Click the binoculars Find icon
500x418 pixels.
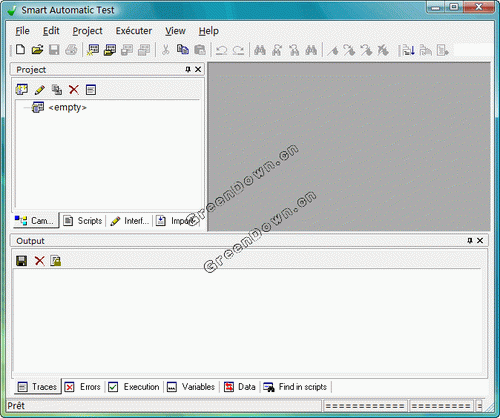click(x=260, y=50)
